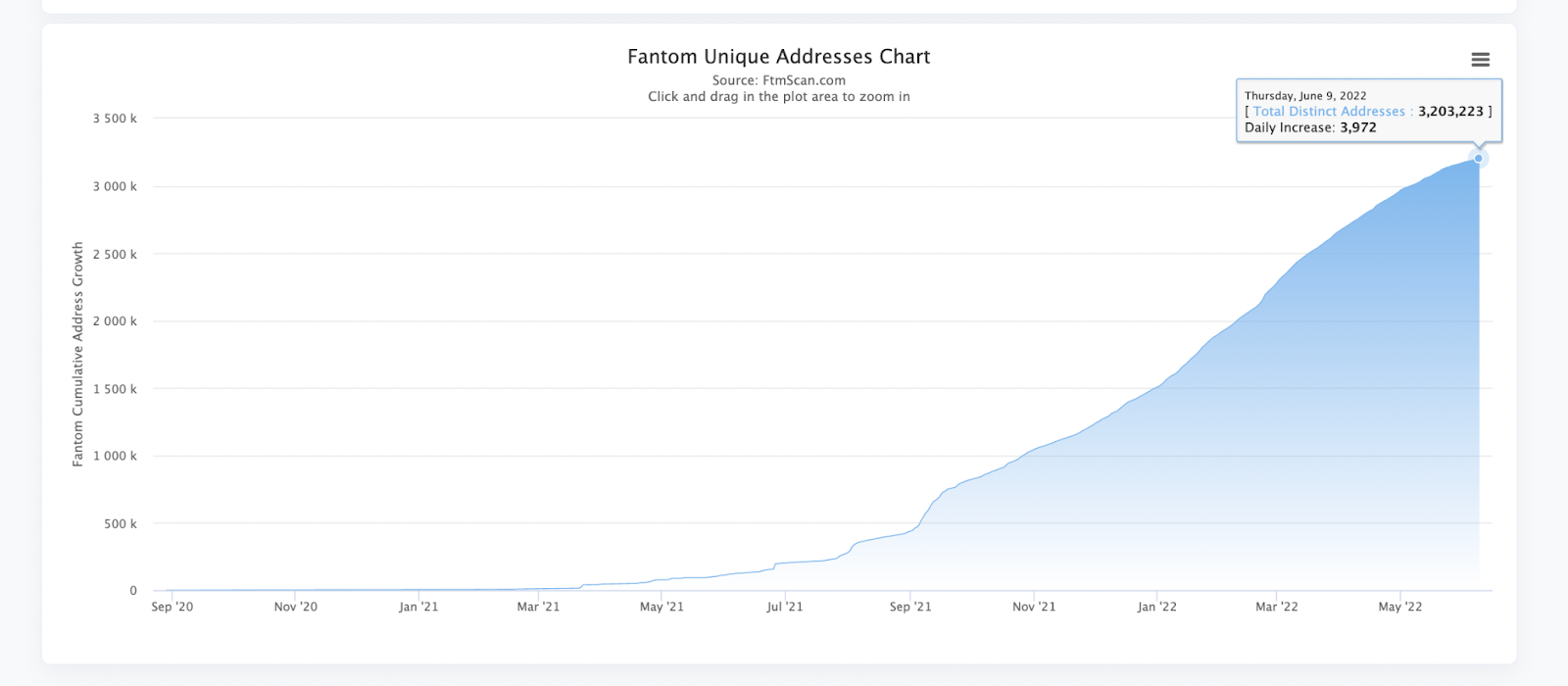
Task: Click the "2 500 k" y-axis label
Action: tap(115, 254)
